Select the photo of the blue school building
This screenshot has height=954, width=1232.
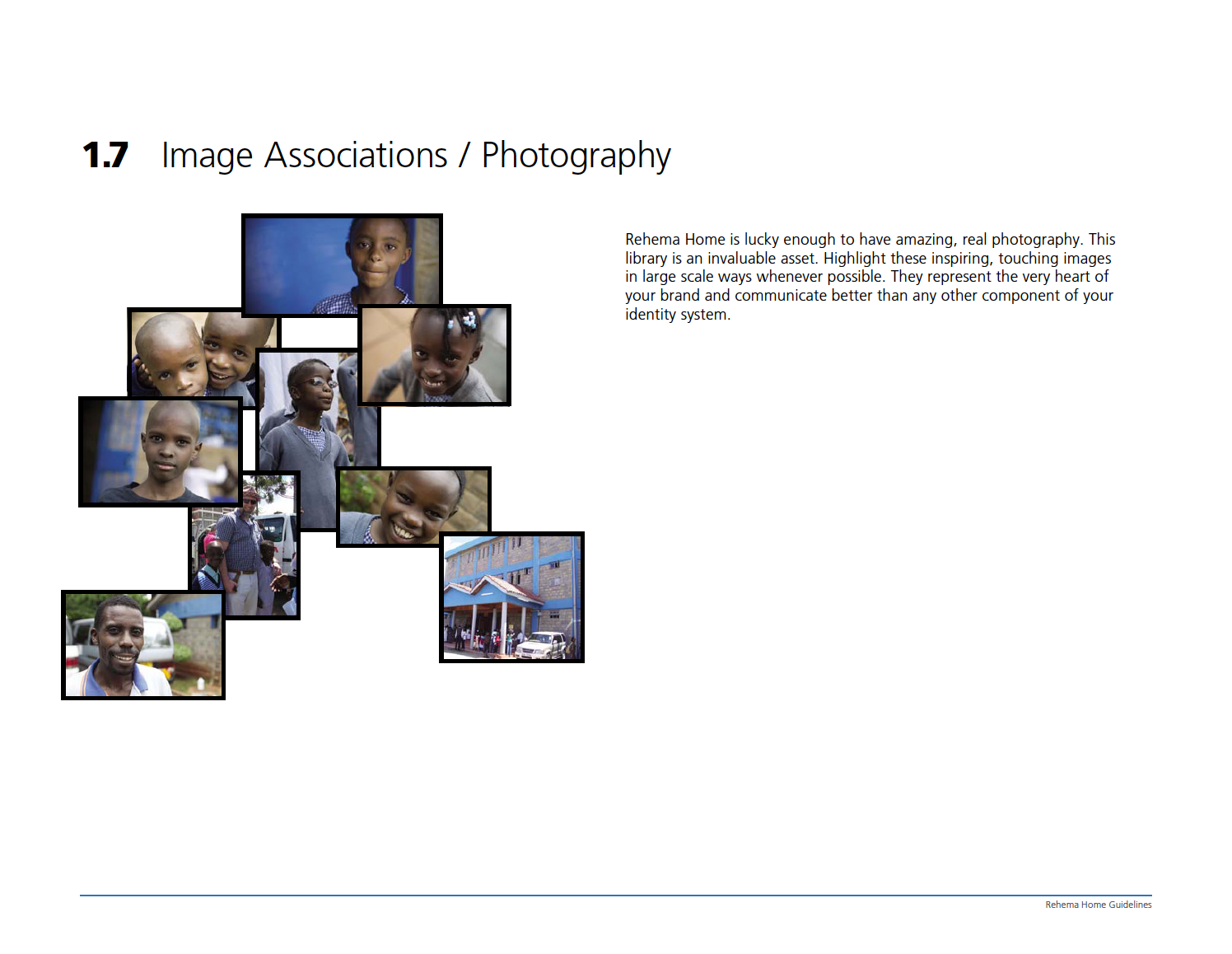pyautogui.click(x=512, y=597)
